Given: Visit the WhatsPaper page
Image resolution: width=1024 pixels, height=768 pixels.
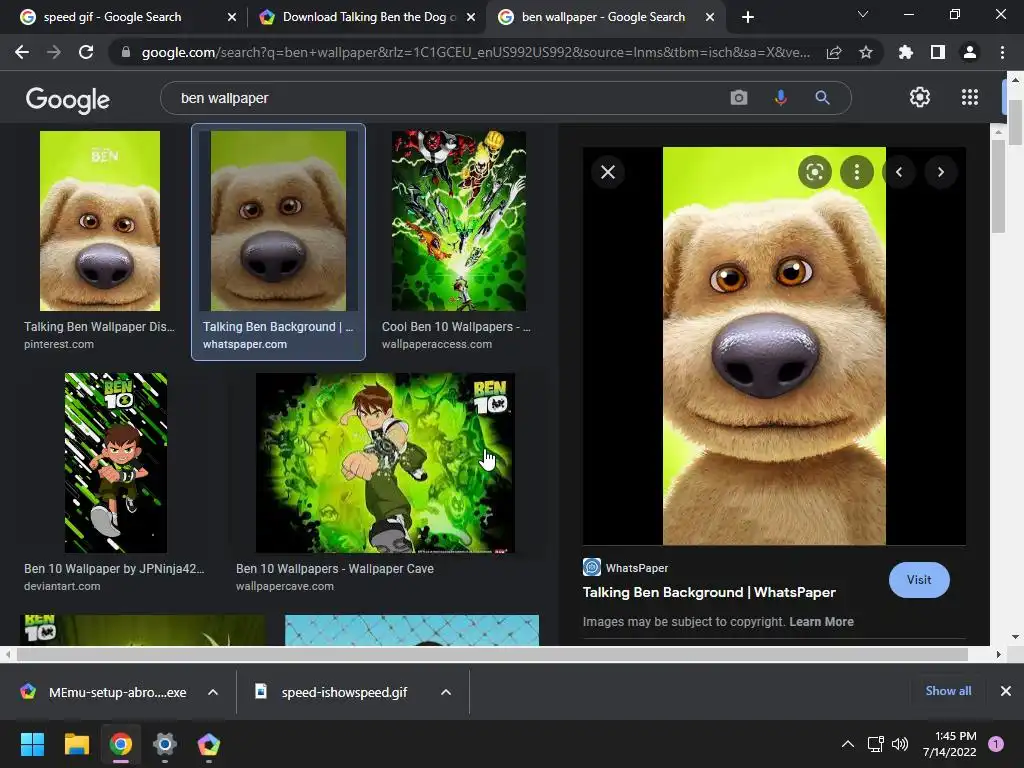Looking at the screenshot, I should click(919, 580).
